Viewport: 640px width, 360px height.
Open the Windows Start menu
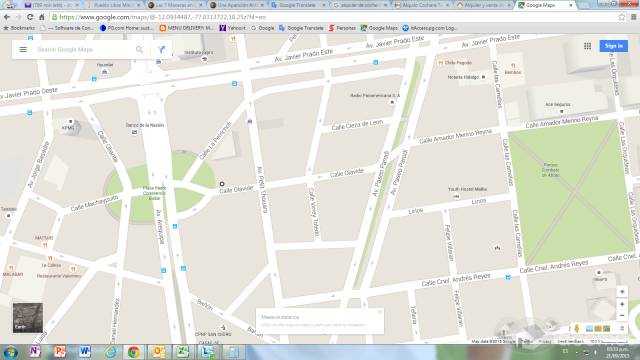pyautogui.click(x=10, y=352)
